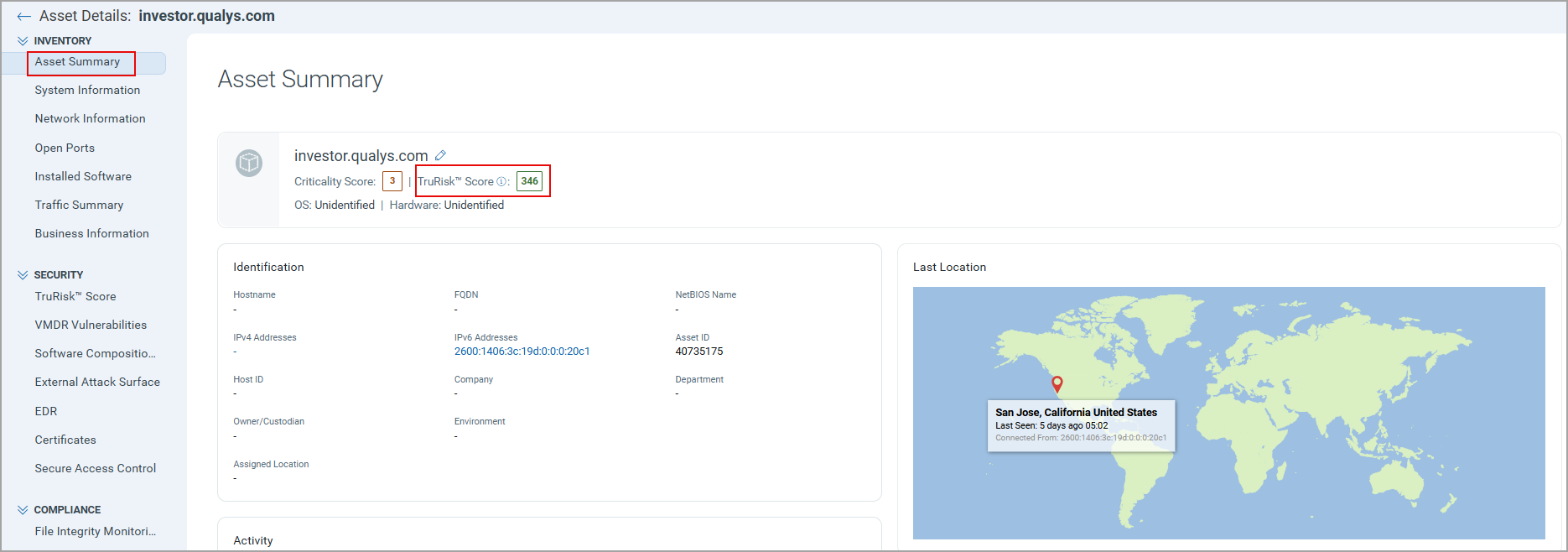The width and height of the screenshot is (1568, 552).
Task: View Installed Software list
Action: click(83, 176)
